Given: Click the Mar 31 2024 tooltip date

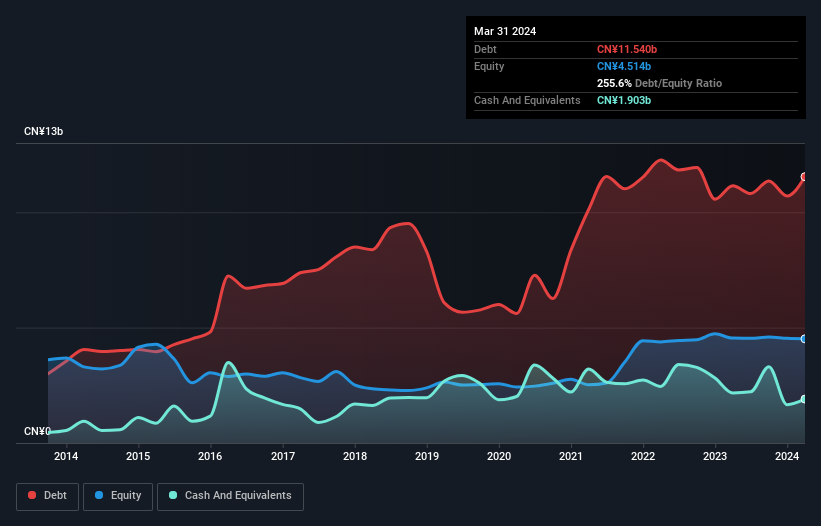Looking at the screenshot, I should 505,31.
